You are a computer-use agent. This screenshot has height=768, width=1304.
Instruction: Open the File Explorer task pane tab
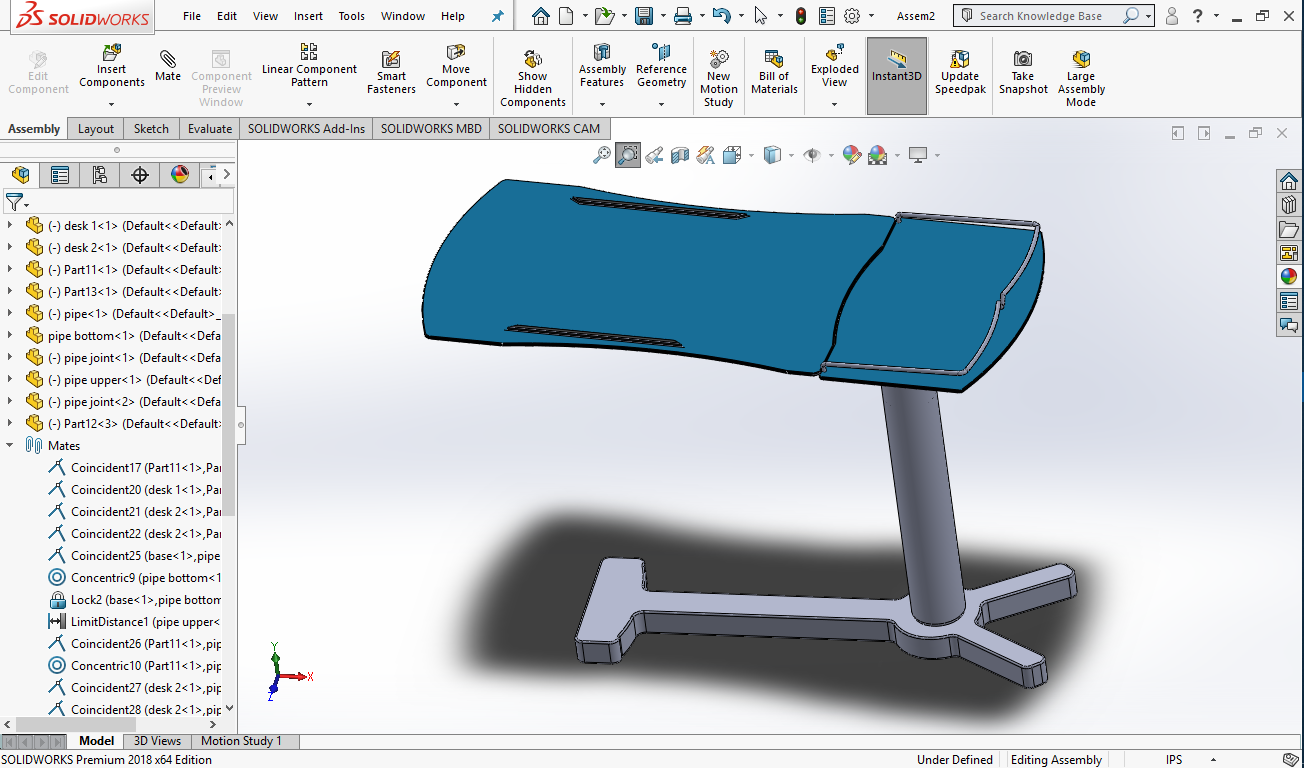1289,229
